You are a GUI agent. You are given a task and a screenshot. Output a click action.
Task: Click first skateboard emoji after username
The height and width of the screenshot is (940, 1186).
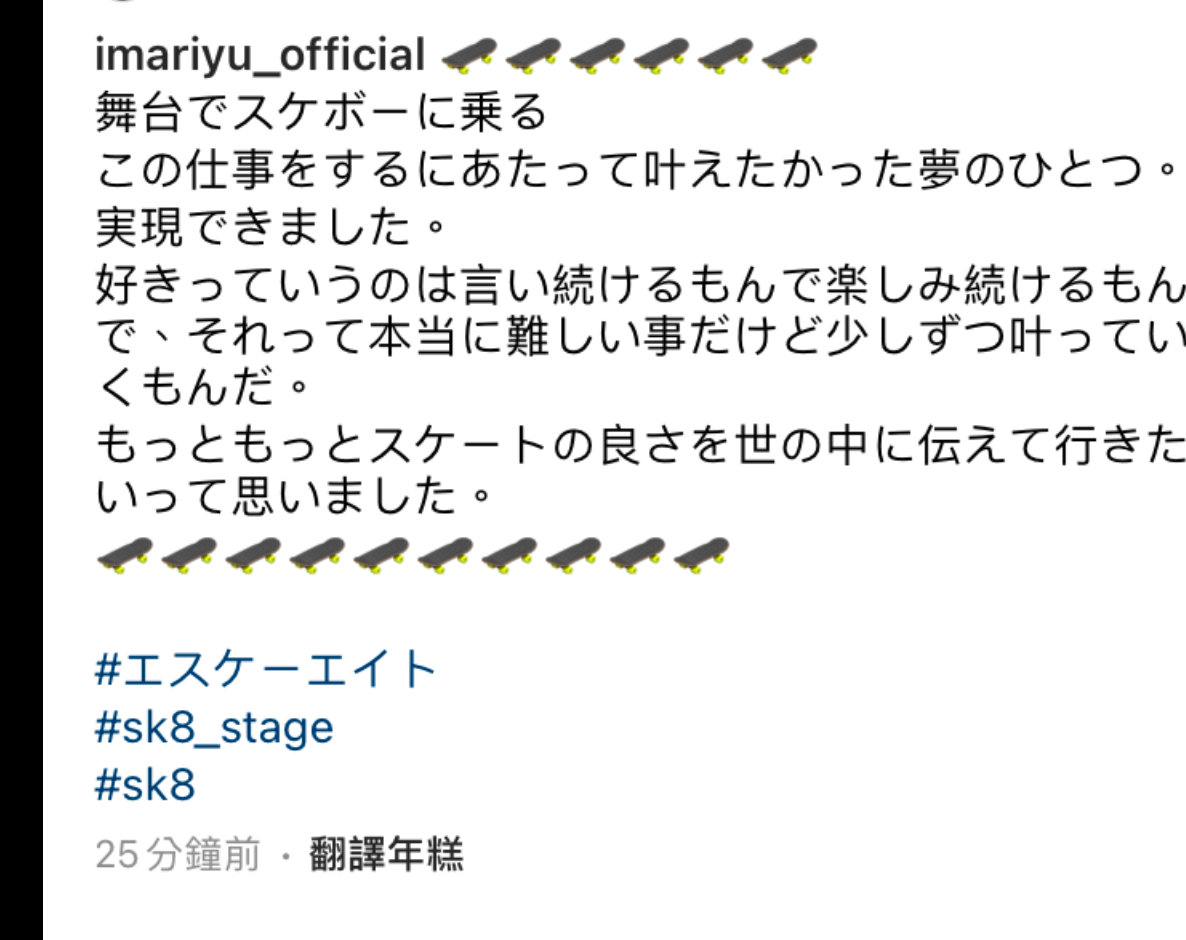pyautogui.click(x=468, y=56)
